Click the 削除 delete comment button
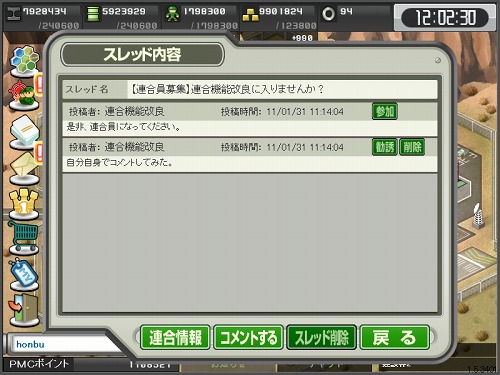The width and height of the screenshot is (500, 375). click(x=412, y=147)
